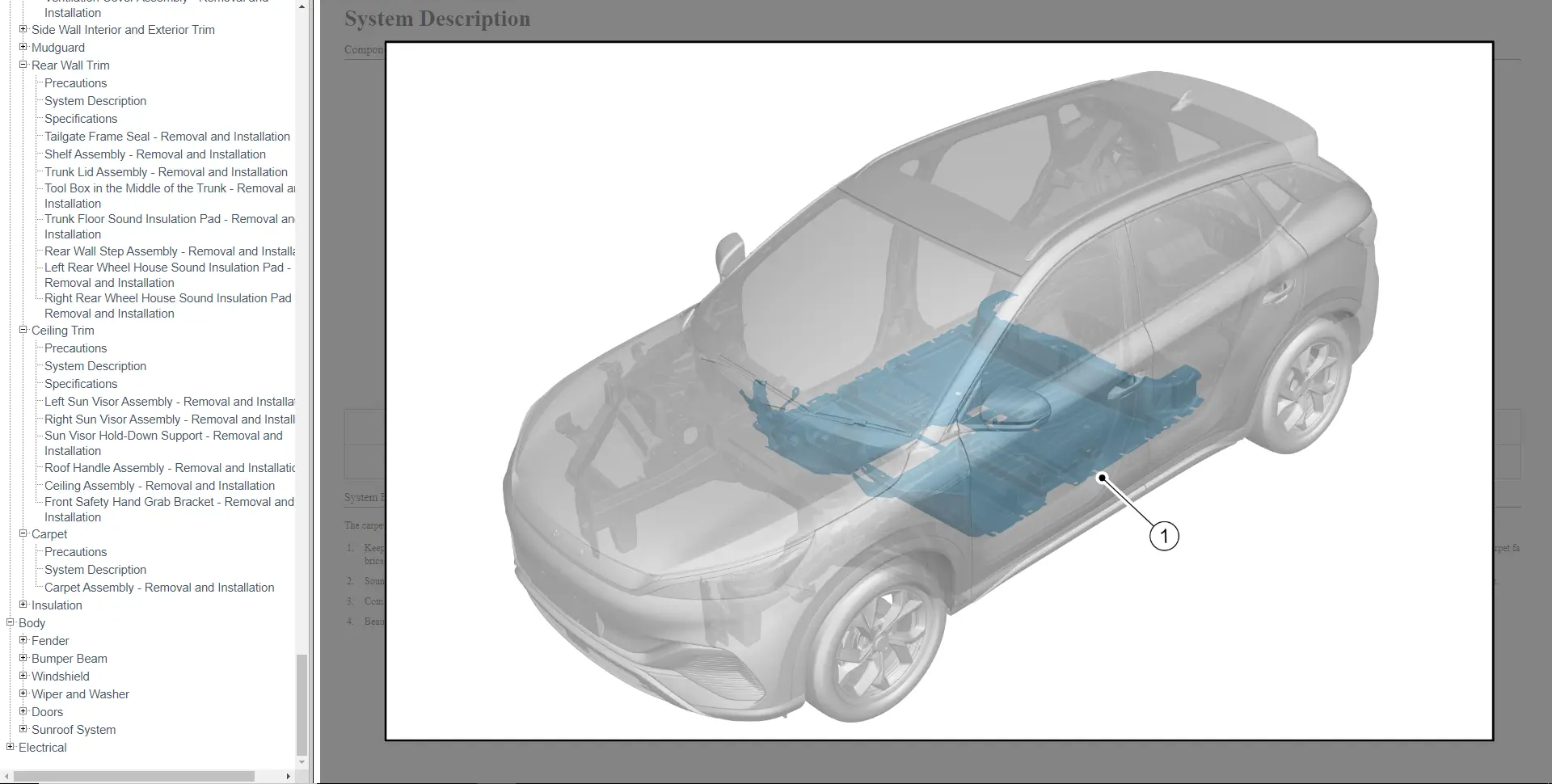Collapse the Rear Wall Trim section
This screenshot has height=784, width=1552.
click(23, 65)
